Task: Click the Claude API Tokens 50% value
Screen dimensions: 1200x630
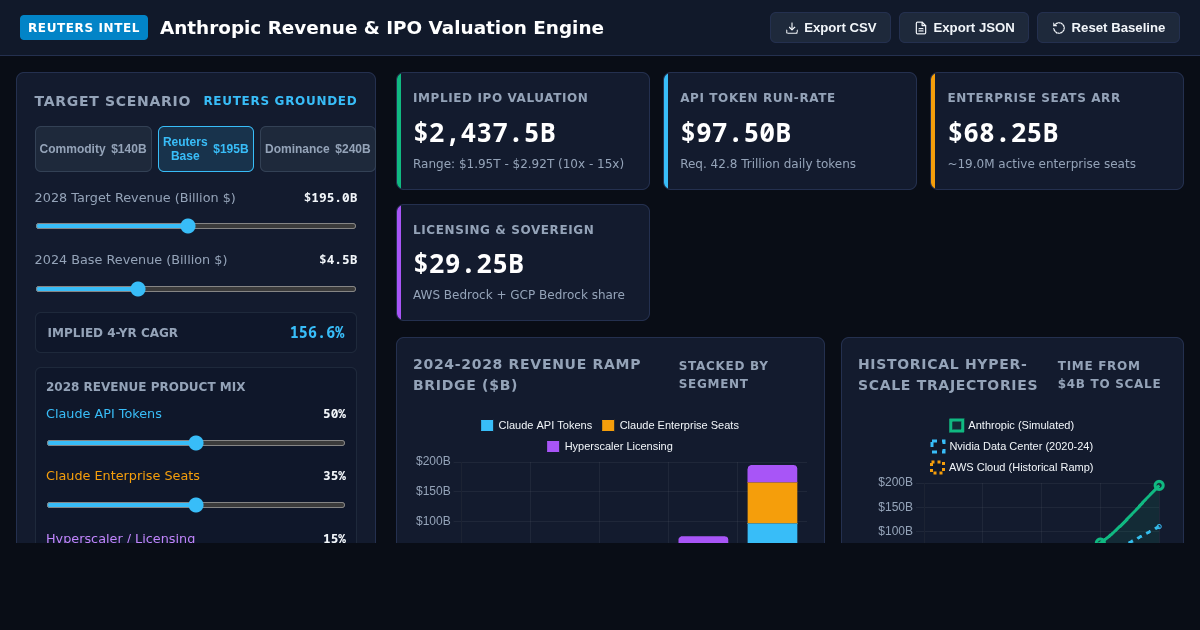Action: click(334, 414)
